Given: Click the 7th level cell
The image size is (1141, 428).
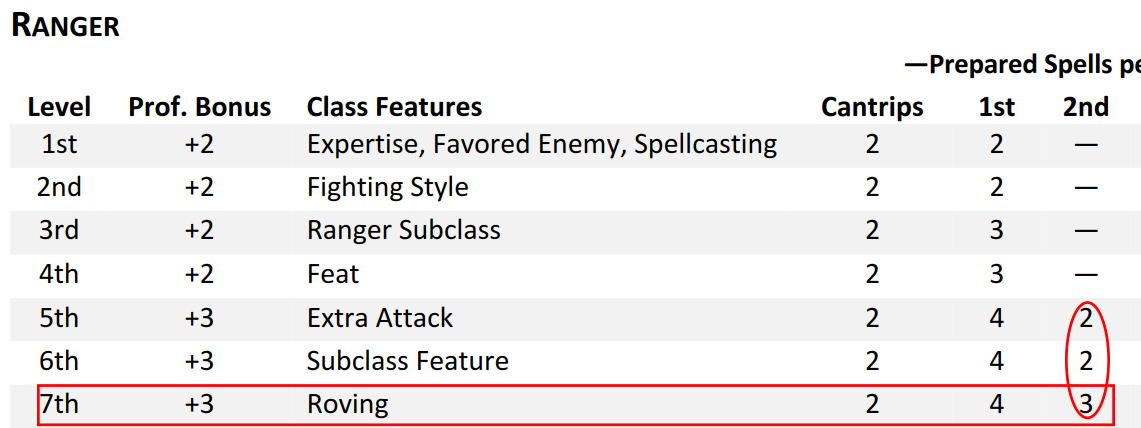Looking at the screenshot, I should tap(59, 405).
